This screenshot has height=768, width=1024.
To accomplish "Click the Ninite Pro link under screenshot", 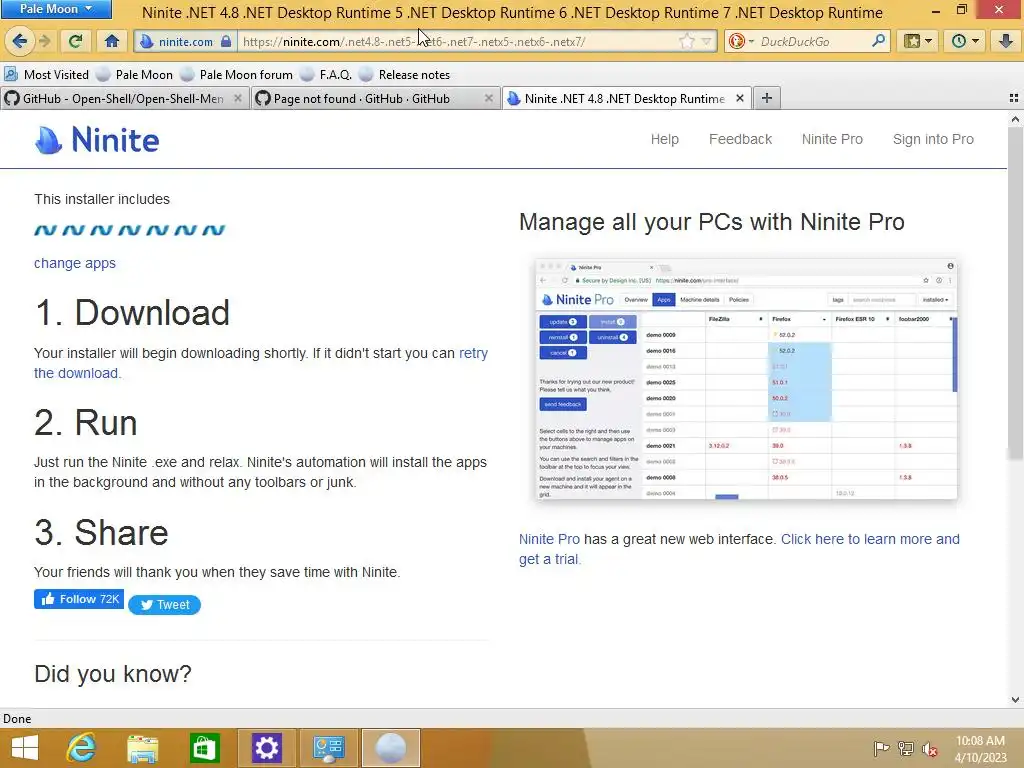I will [x=549, y=539].
